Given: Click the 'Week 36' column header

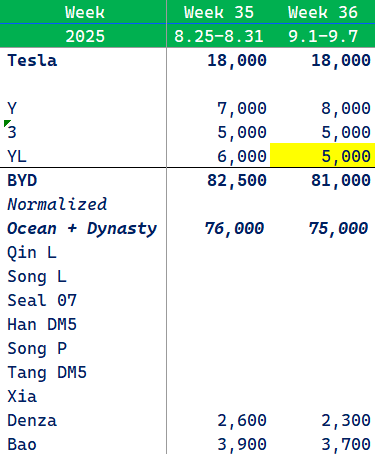Looking at the screenshot, I should [x=323, y=12].
